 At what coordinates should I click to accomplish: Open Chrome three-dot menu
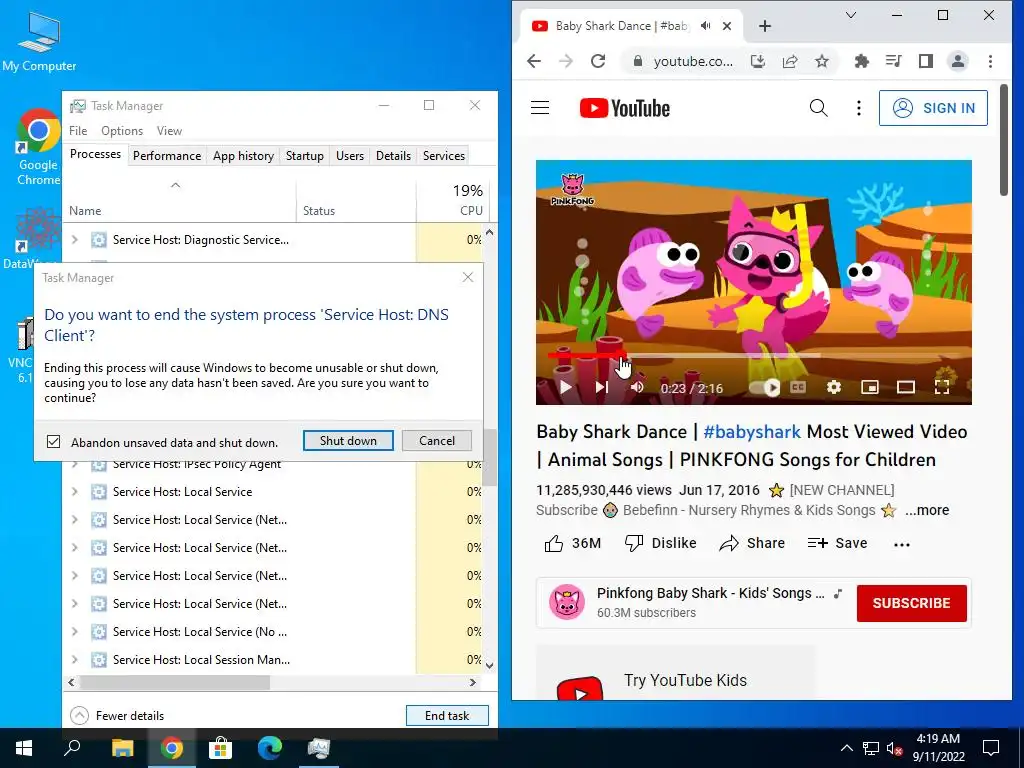[991, 61]
